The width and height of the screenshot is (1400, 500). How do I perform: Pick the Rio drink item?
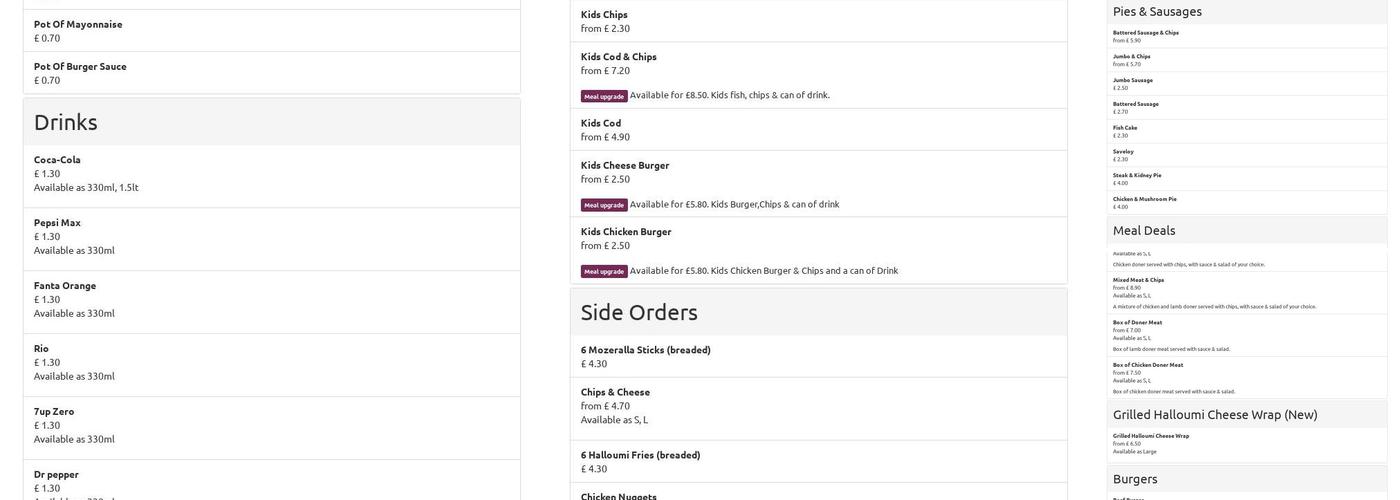point(41,349)
